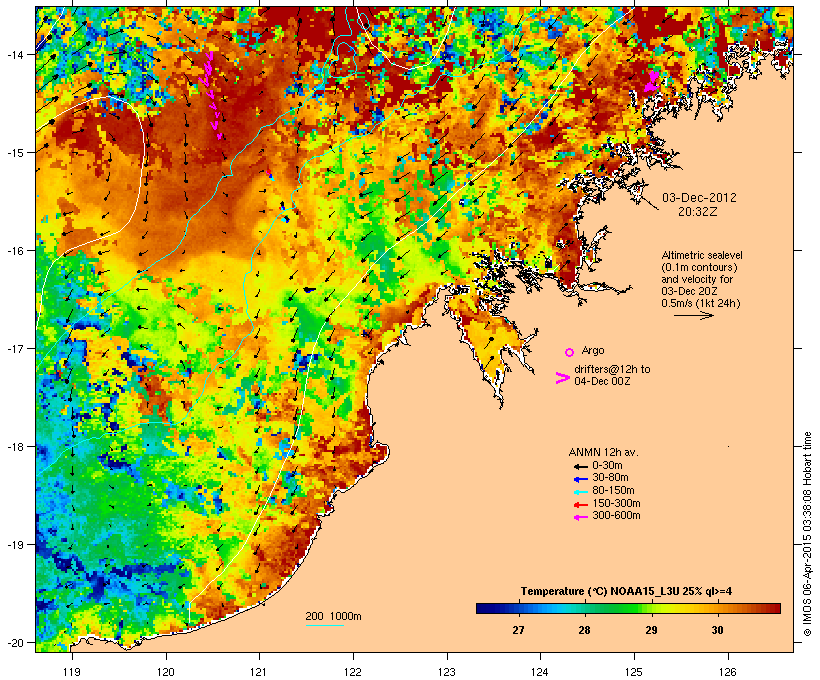Click the '300-600m' depth label
This screenshot has width=820, height=680.
click(x=616, y=516)
